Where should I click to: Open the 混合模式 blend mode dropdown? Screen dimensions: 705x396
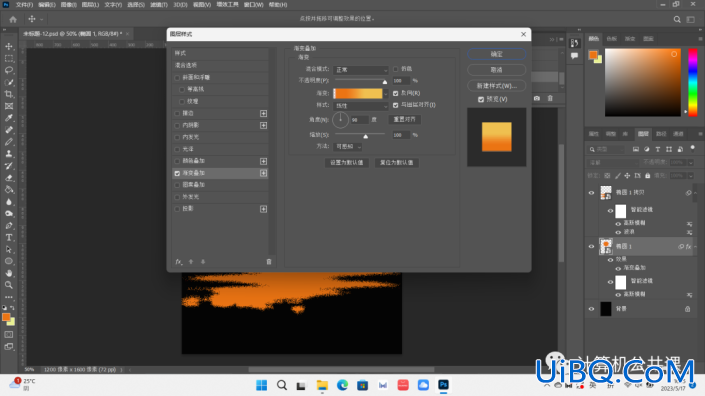pyautogui.click(x=361, y=70)
